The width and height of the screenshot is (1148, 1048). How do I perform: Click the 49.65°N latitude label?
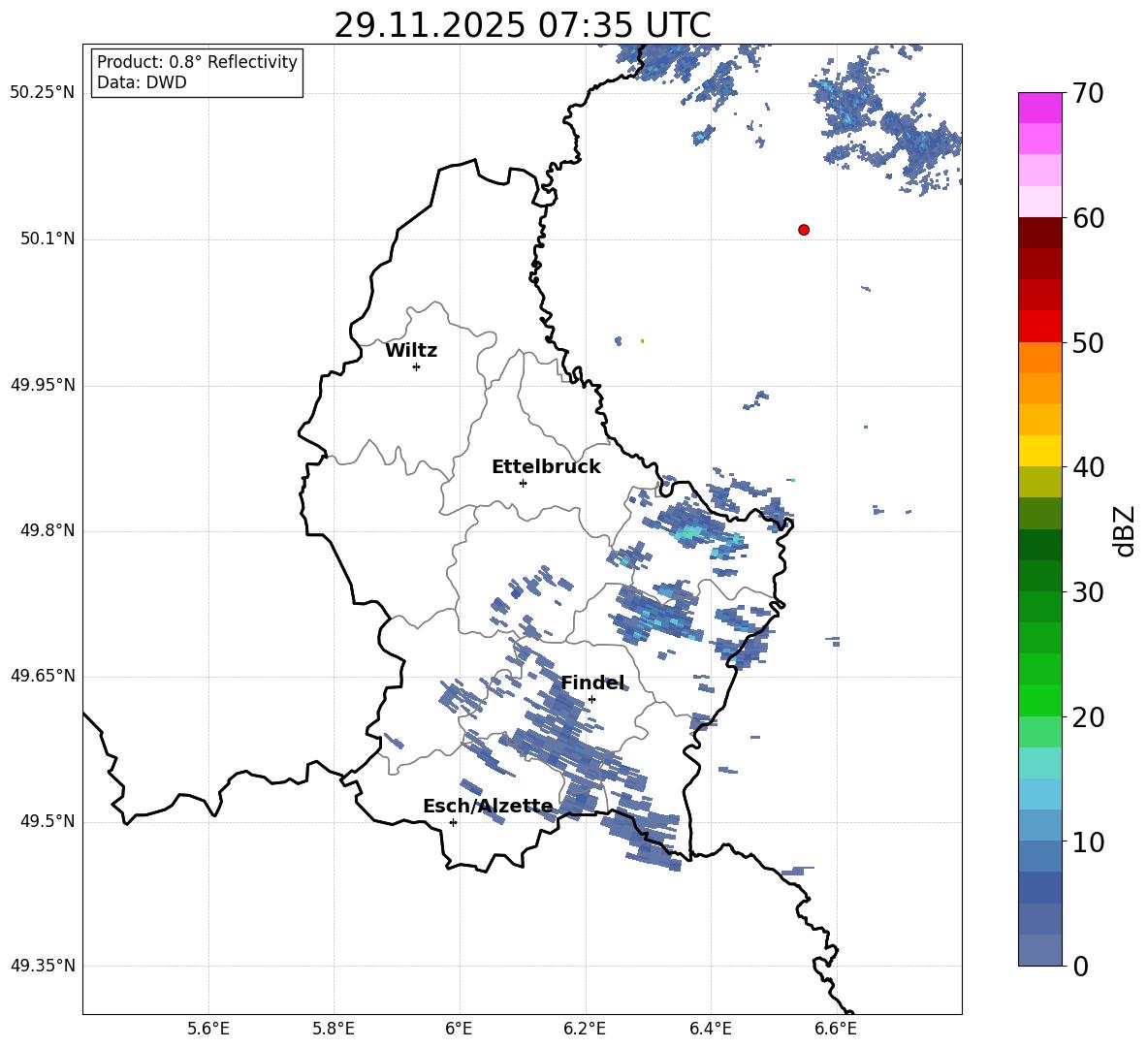pyautogui.click(x=43, y=676)
